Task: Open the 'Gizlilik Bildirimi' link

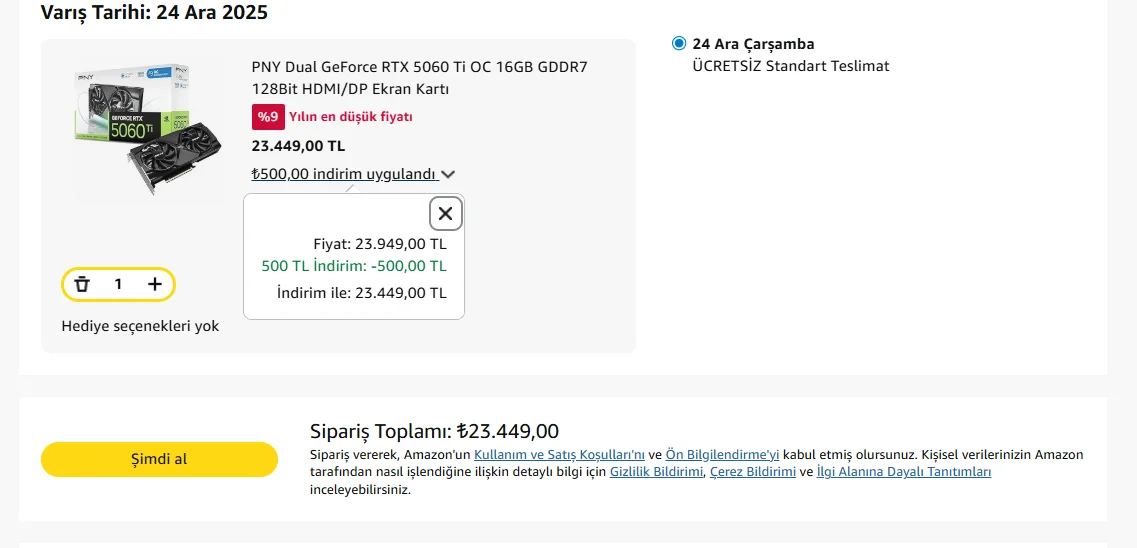Action: point(656,472)
